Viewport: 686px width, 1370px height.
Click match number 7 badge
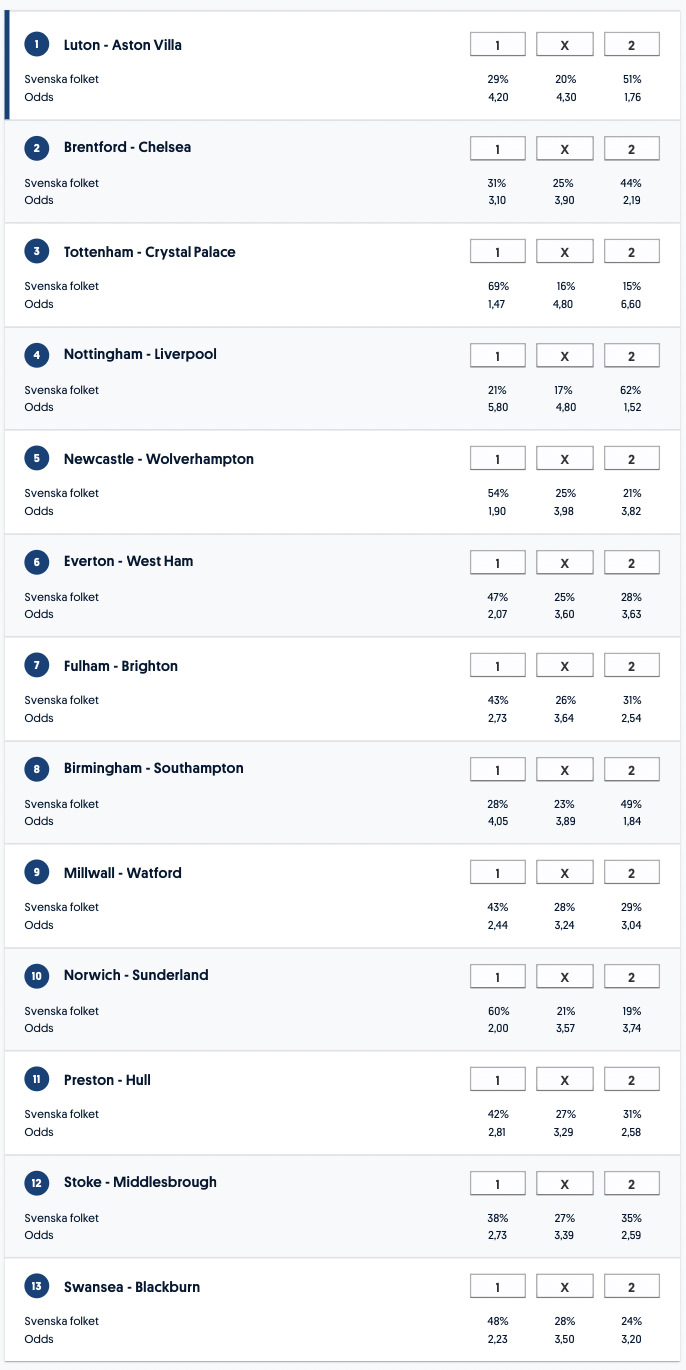click(x=37, y=666)
